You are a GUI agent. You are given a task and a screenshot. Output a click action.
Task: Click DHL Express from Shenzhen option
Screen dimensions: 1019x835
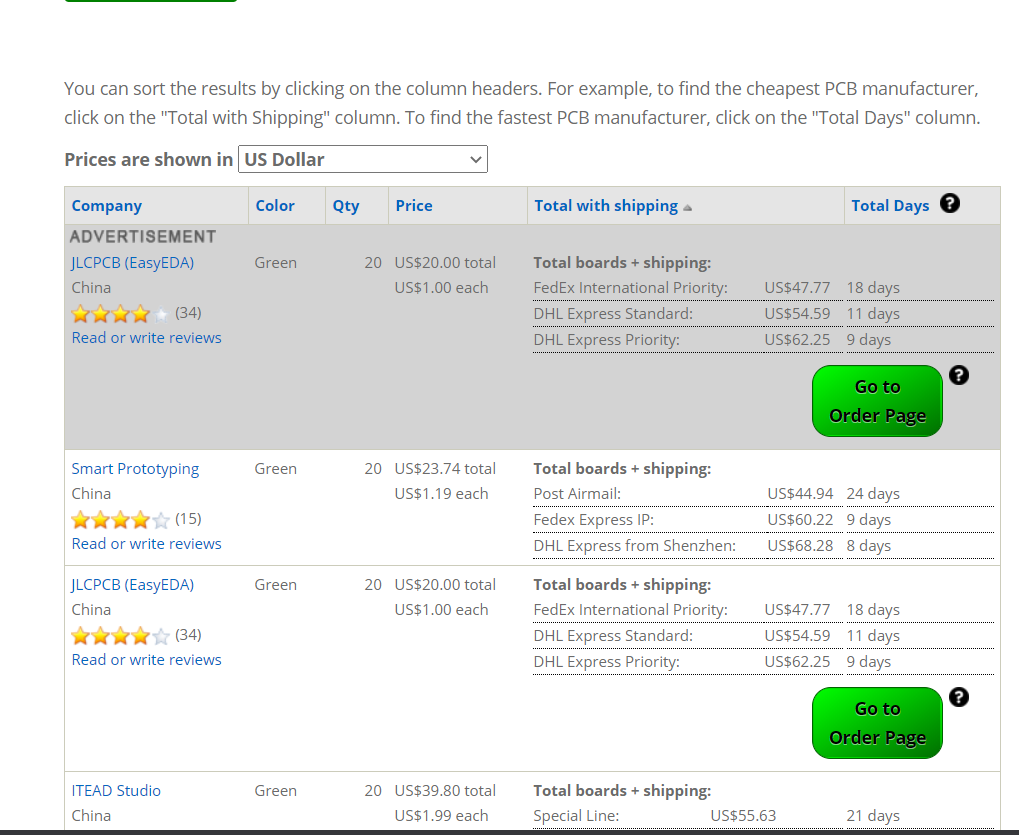pyautogui.click(x=634, y=546)
